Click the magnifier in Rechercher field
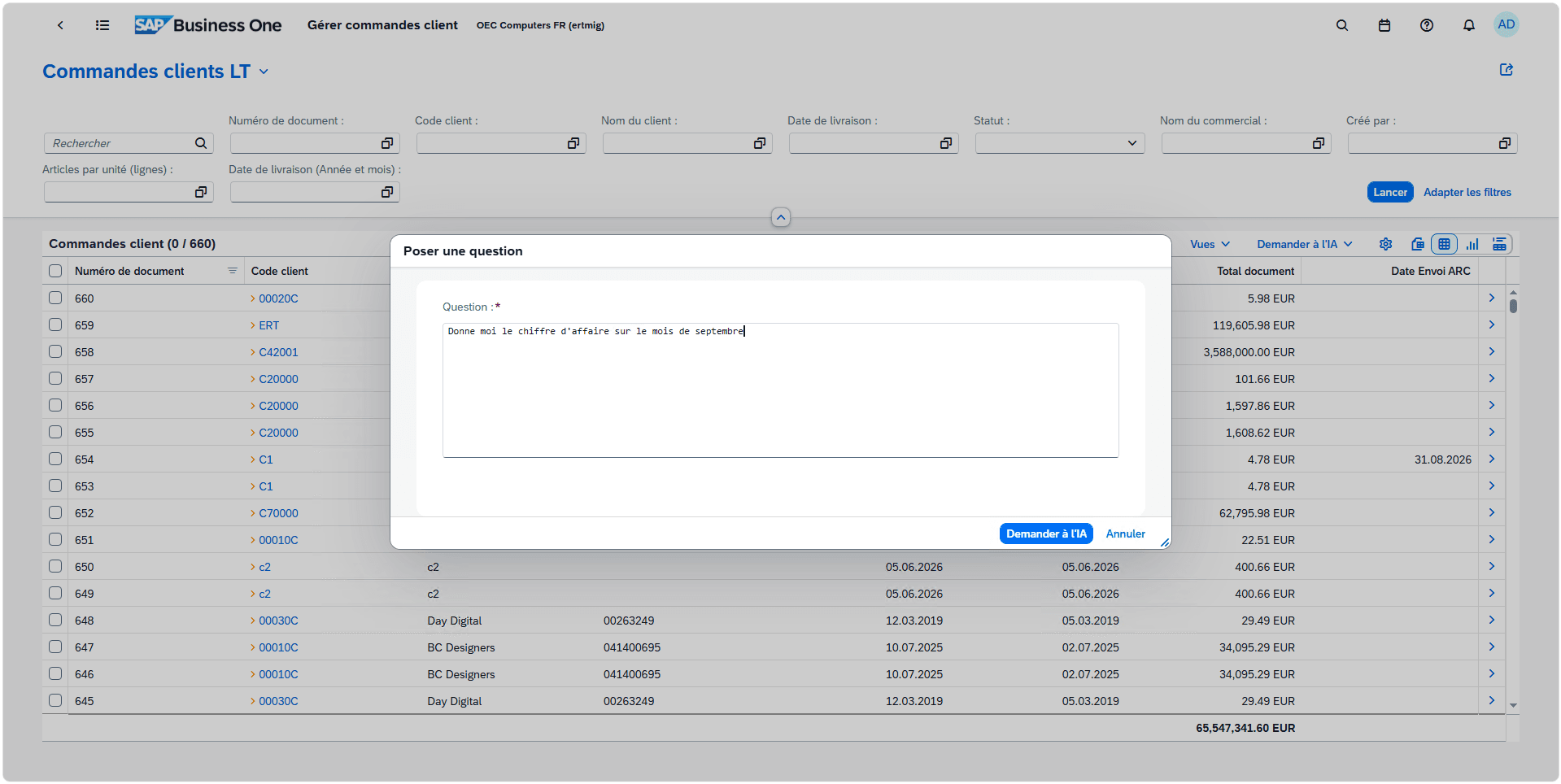Image resolution: width=1561 pixels, height=784 pixels. pyautogui.click(x=201, y=143)
